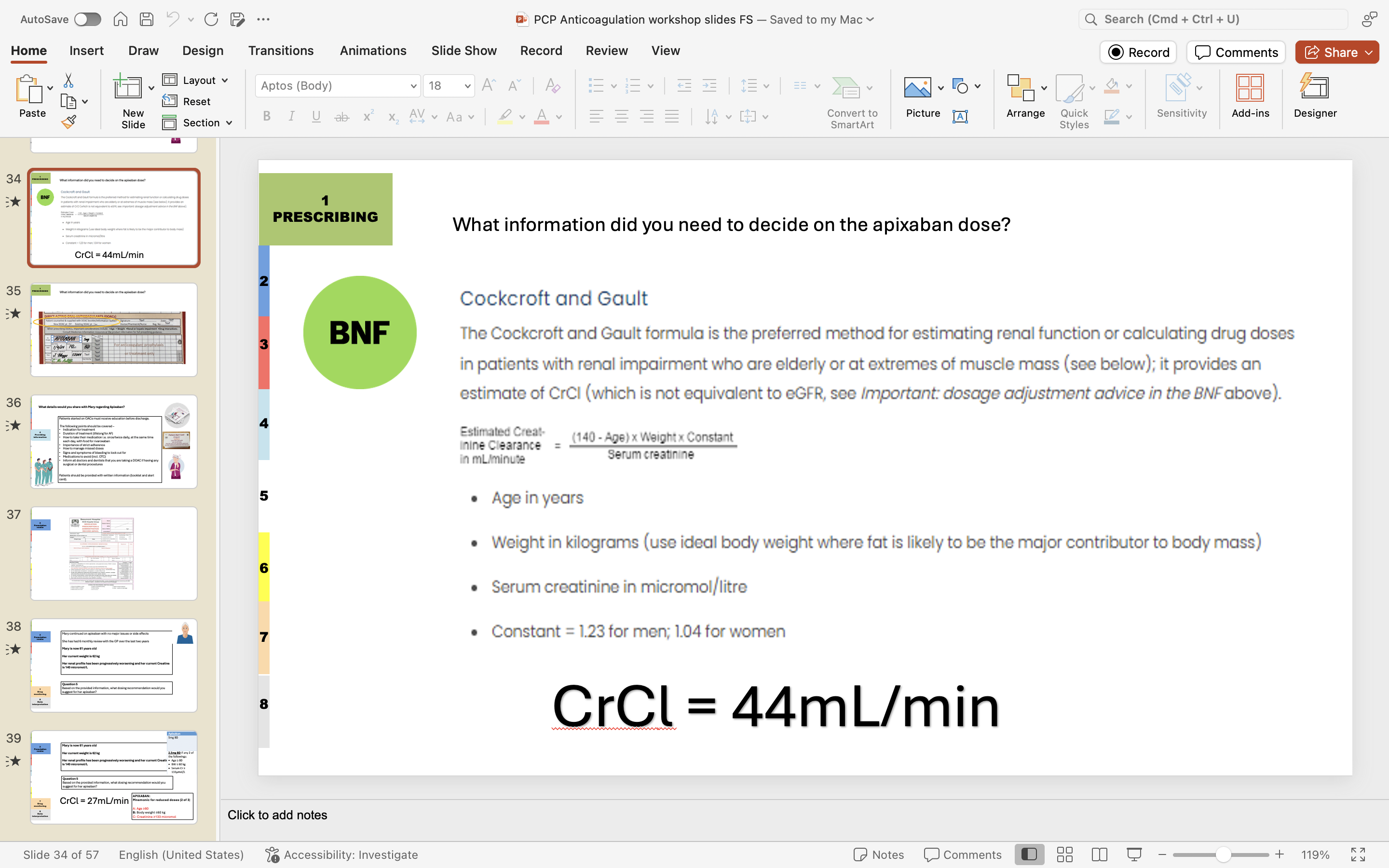Toggle the AutoSave switch
The height and width of the screenshot is (868, 1389).
(88, 19)
